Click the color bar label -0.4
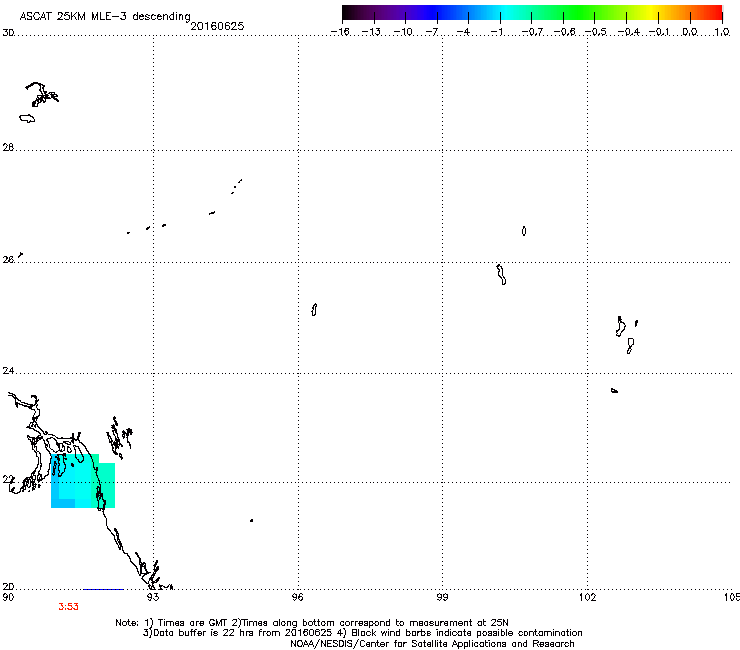740x650 pixels. pos(629,32)
